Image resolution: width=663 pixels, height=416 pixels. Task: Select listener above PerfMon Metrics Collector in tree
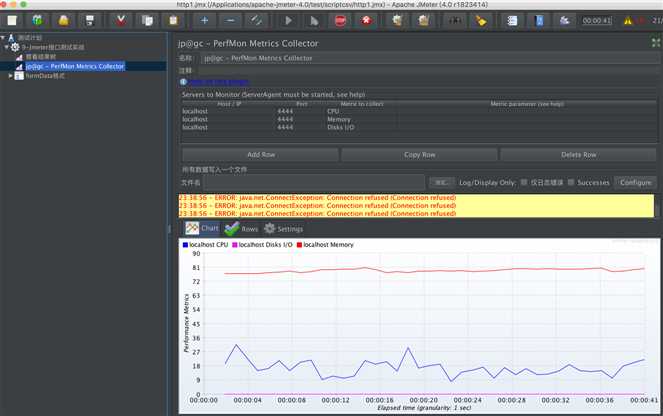41,57
